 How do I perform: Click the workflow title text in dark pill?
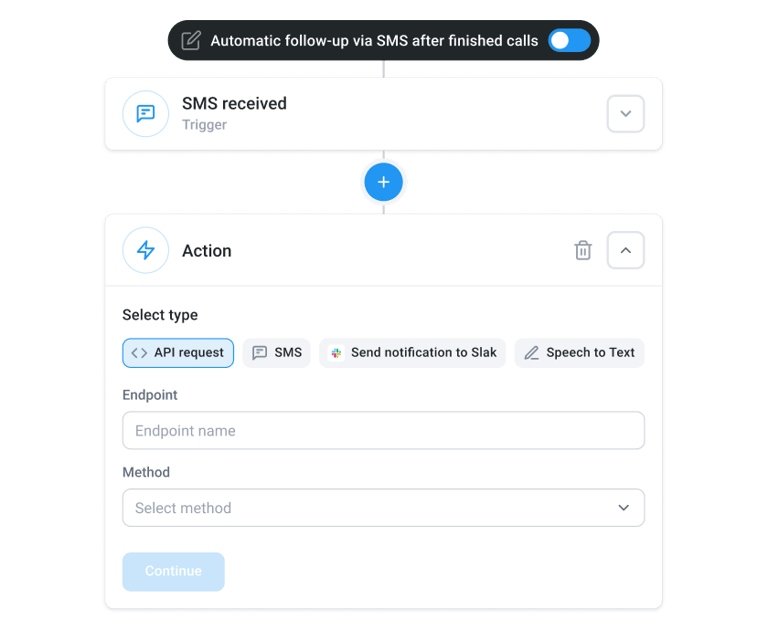pos(374,41)
